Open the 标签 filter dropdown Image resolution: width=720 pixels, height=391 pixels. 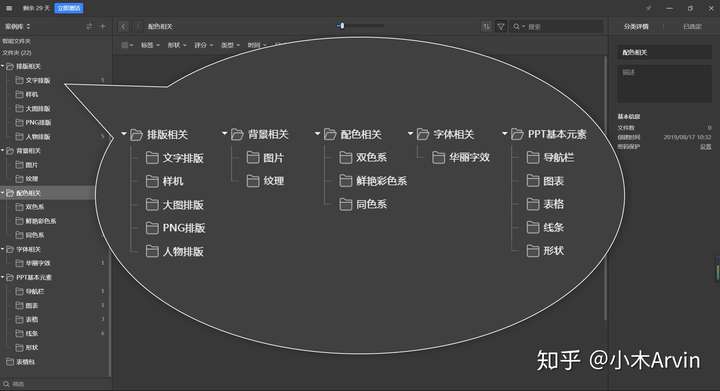[150, 45]
